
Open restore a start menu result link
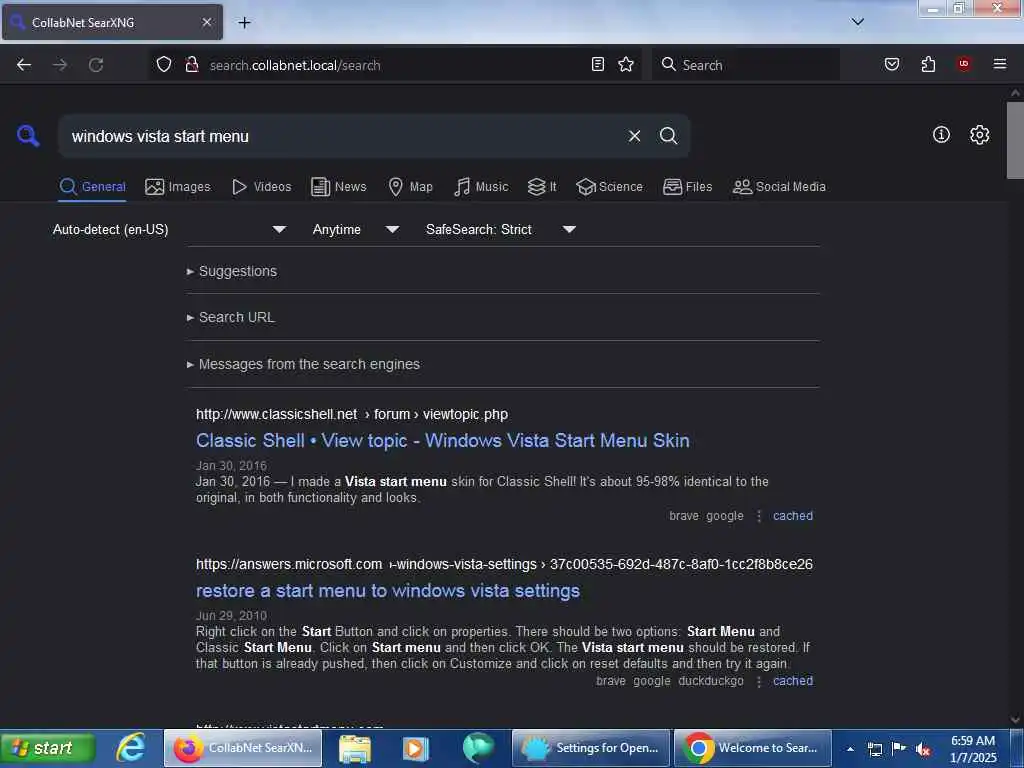click(388, 591)
